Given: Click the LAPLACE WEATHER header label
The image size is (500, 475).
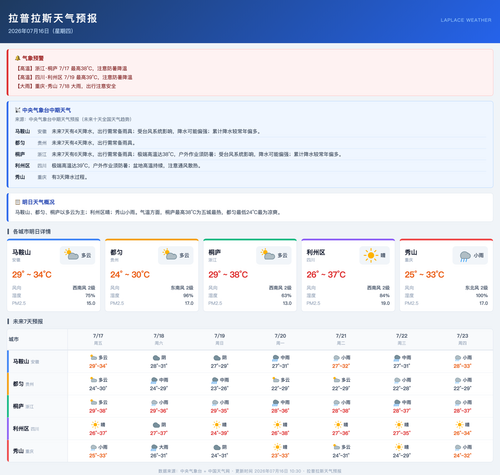Looking at the screenshot, I should tap(466, 20).
